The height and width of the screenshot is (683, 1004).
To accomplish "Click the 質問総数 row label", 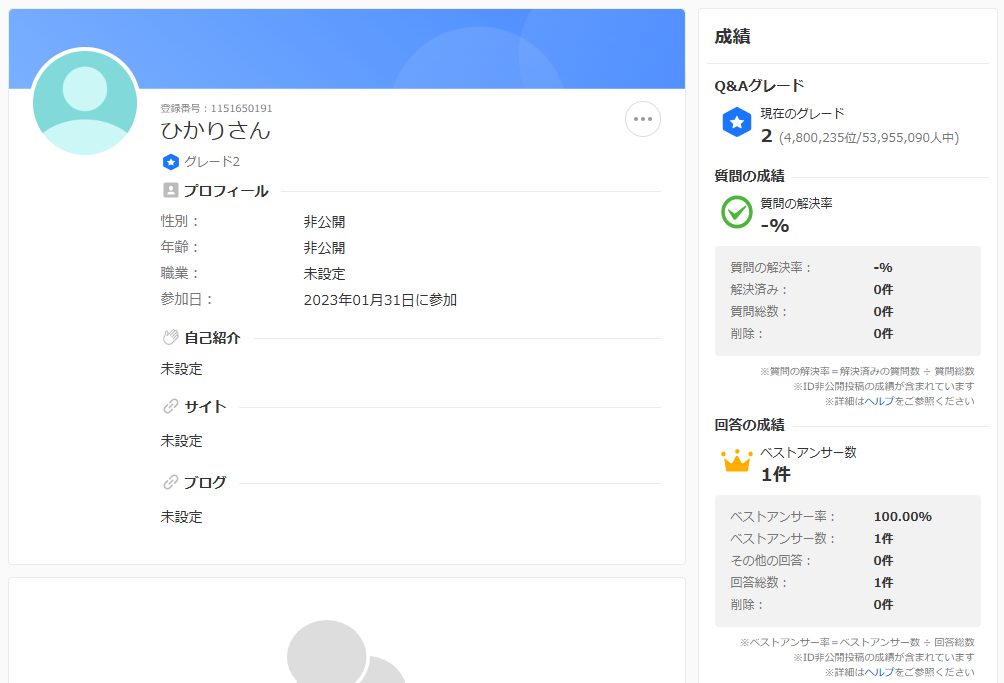I will pos(759,312).
